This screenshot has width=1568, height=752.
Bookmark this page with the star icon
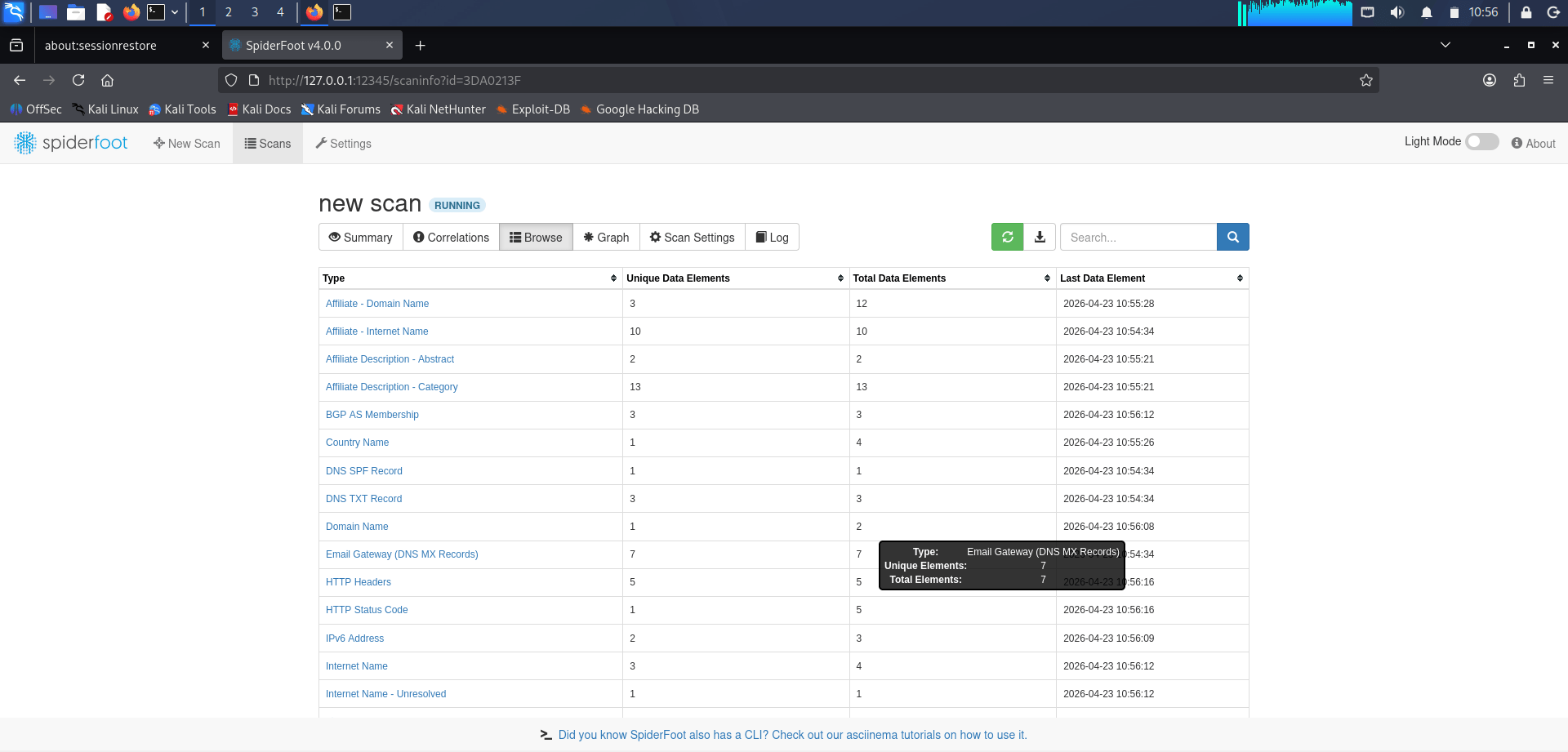1366,80
